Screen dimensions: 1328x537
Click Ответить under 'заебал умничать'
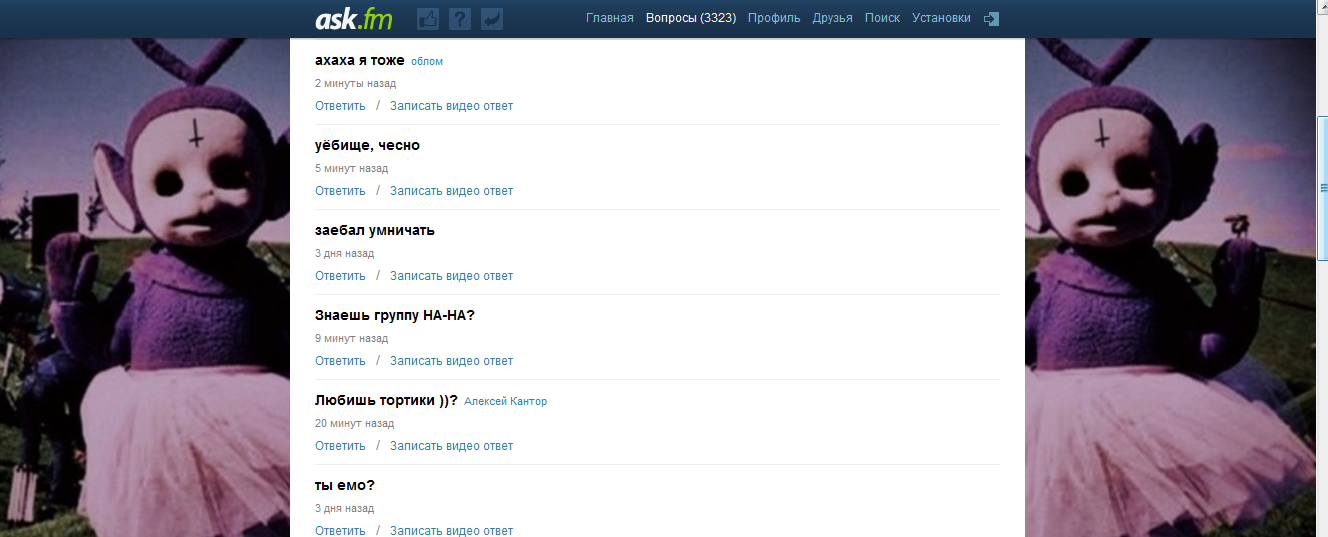point(340,276)
